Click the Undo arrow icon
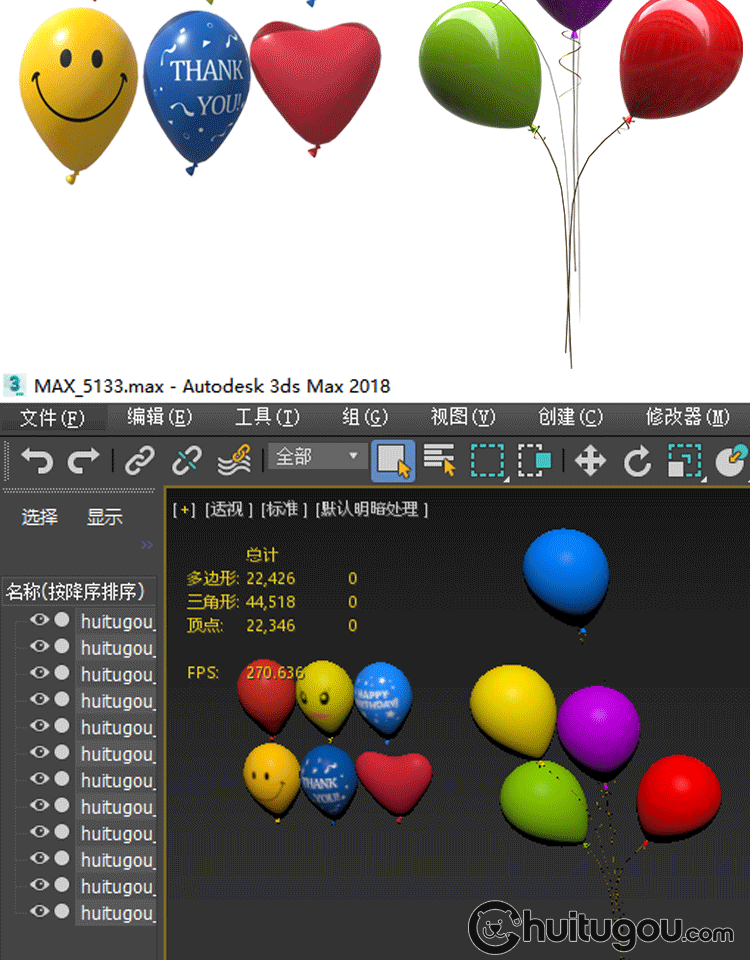Screen dimensions: 750x960 [x=37, y=460]
